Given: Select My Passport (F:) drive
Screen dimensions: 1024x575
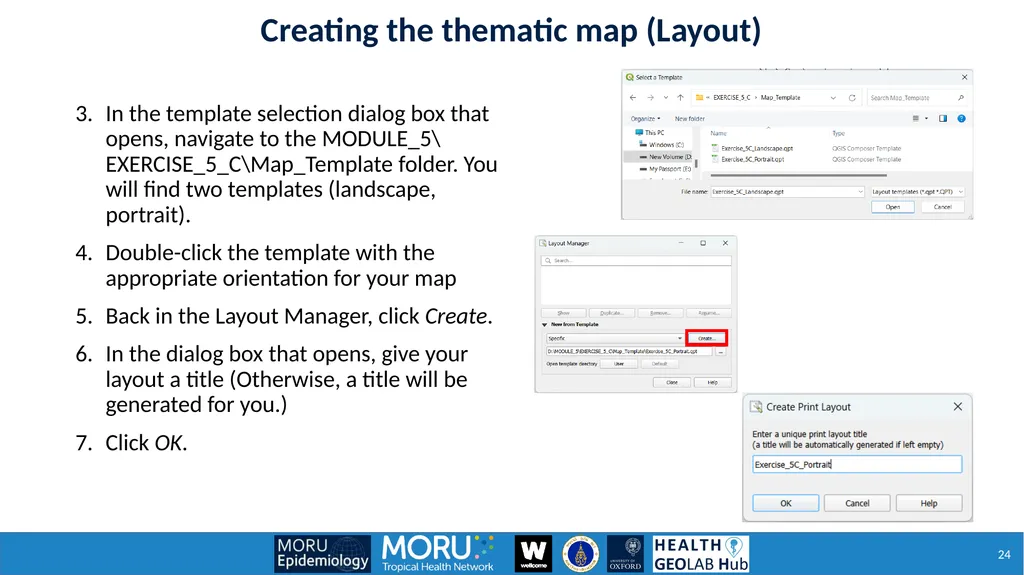Looking at the screenshot, I should click(x=665, y=169).
